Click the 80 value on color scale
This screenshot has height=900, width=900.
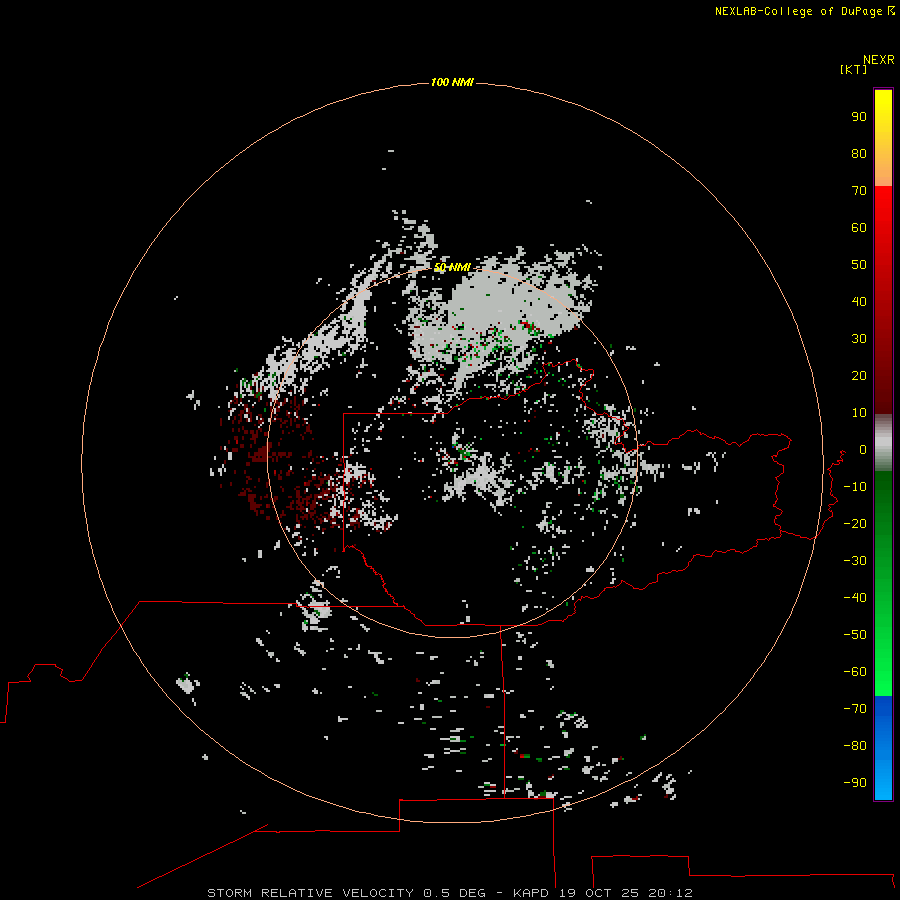(859, 154)
